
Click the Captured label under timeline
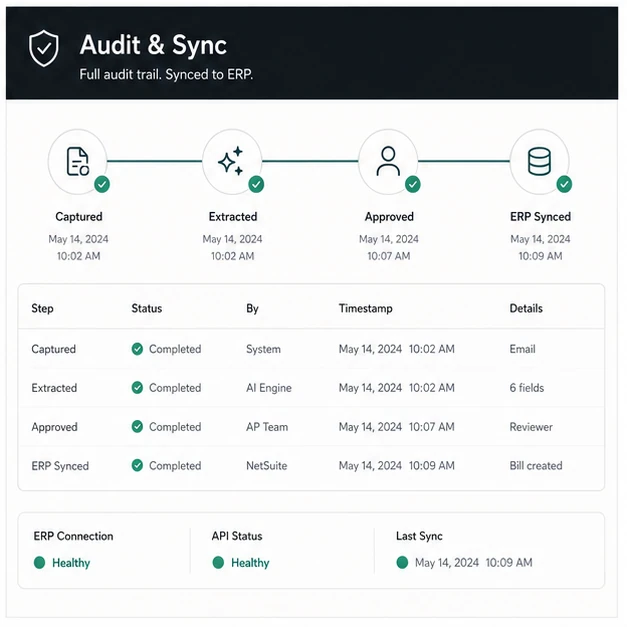pyautogui.click(x=79, y=217)
